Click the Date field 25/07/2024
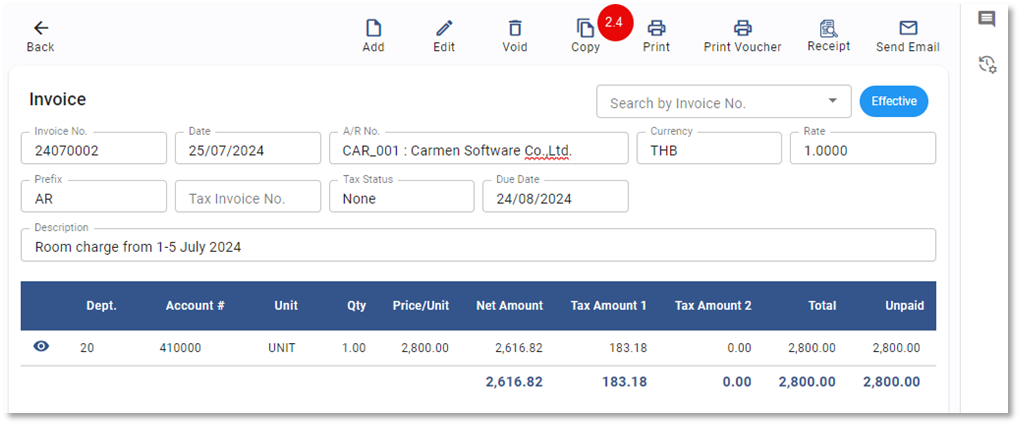1021x426 pixels. (x=247, y=150)
